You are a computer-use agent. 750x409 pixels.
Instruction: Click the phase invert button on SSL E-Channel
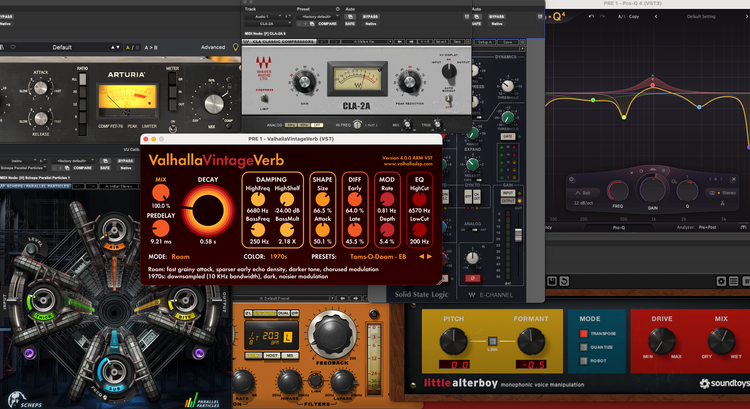point(472,278)
